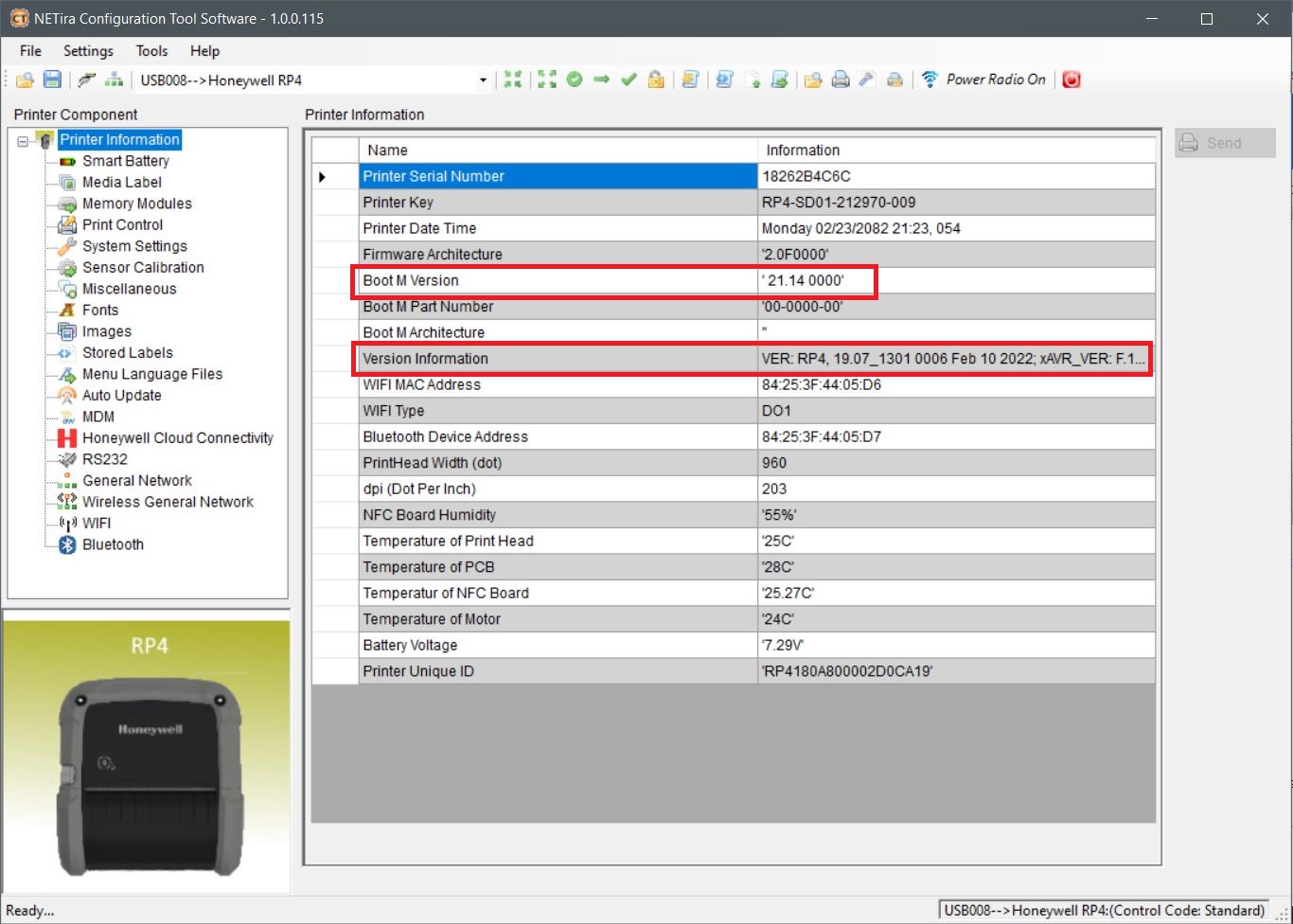Viewport: 1293px width, 924px height.
Task: Select Smart Battery in the component tree
Action: (124, 161)
